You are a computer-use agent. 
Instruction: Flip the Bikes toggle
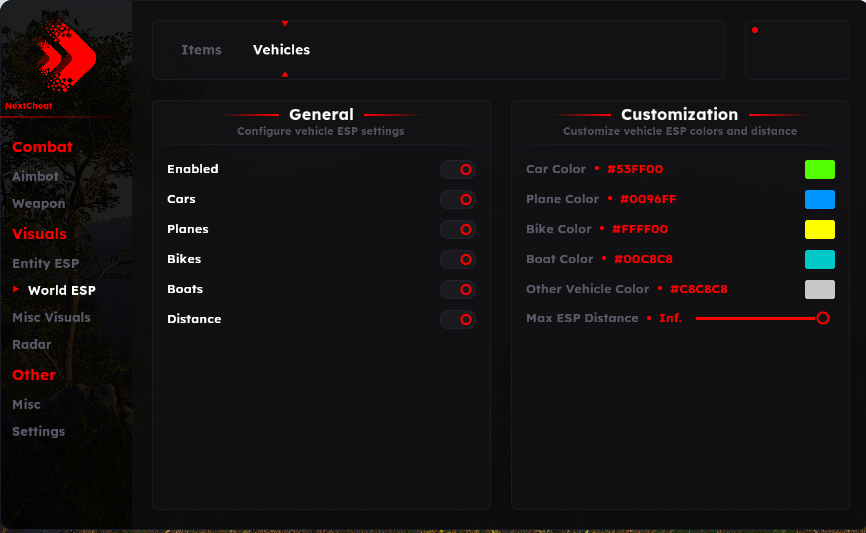coord(458,259)
